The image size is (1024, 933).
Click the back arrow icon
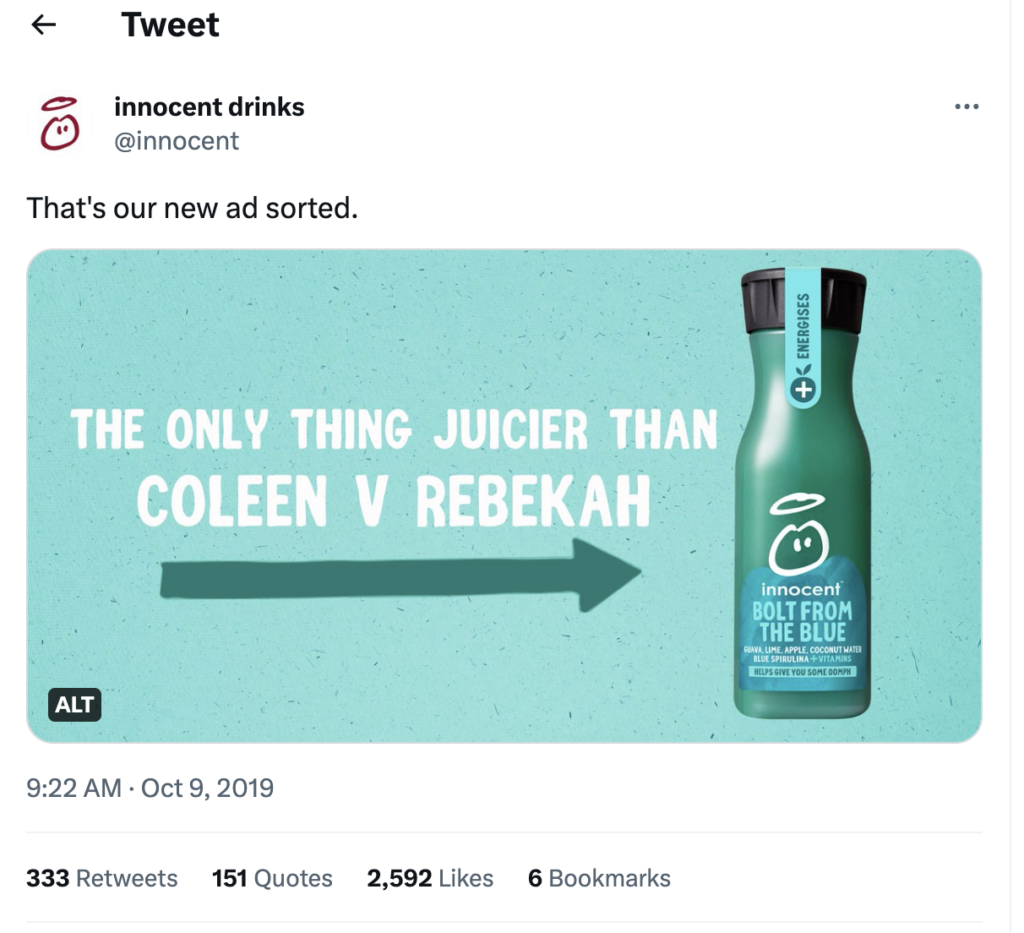(x=44, y=25)
